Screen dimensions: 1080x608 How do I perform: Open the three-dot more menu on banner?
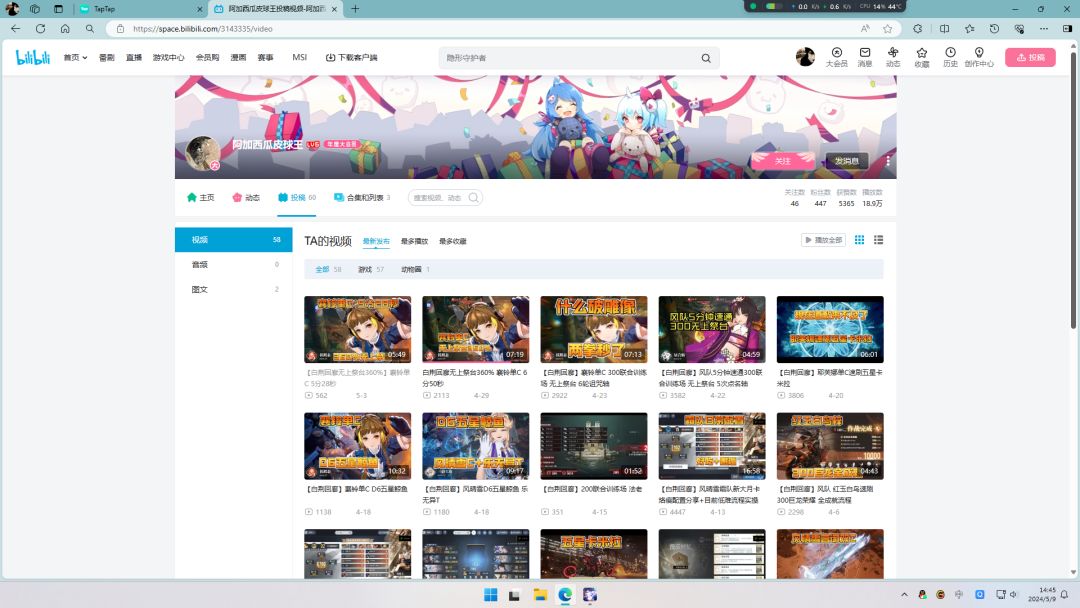pos(887,160)
